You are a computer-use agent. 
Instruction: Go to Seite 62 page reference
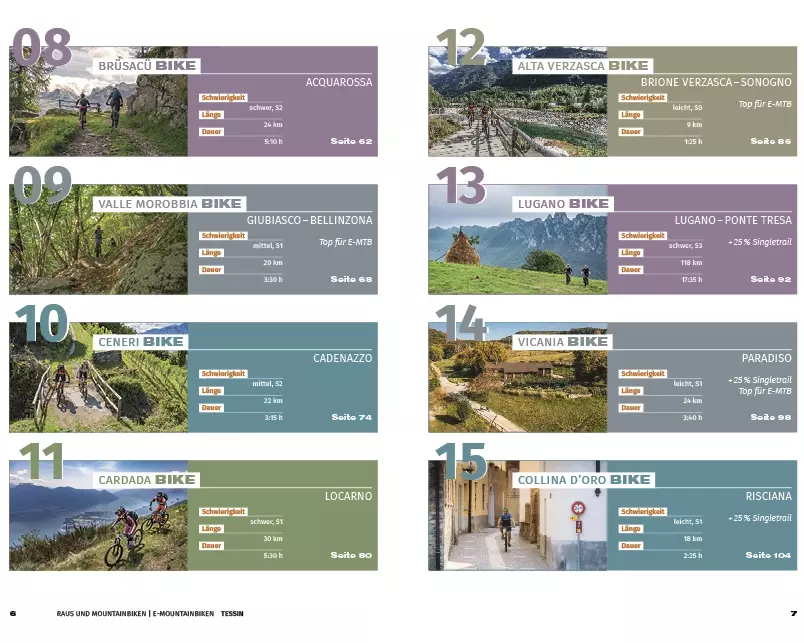pyautogui.click(x=351, y=141)
